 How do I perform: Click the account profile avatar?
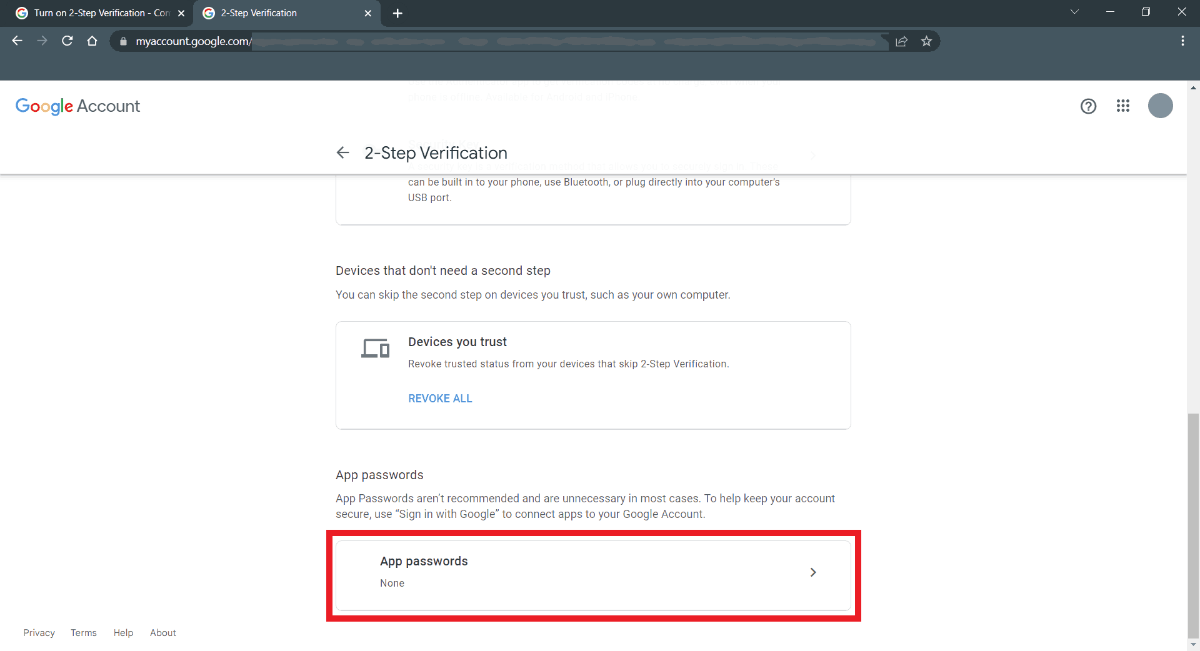[x=1160, y=106]
